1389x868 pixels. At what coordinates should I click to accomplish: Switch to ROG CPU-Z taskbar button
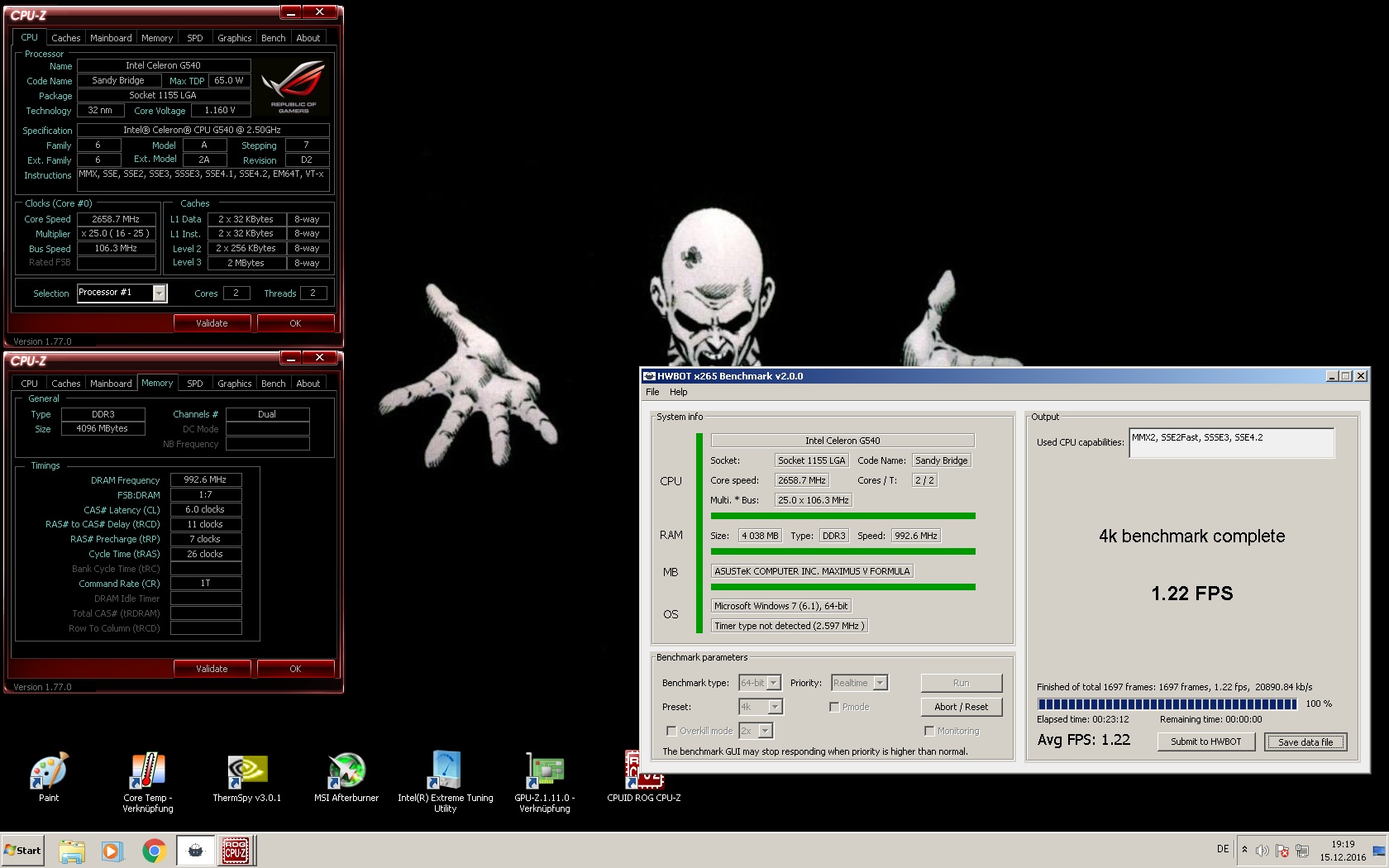[236, 851]
